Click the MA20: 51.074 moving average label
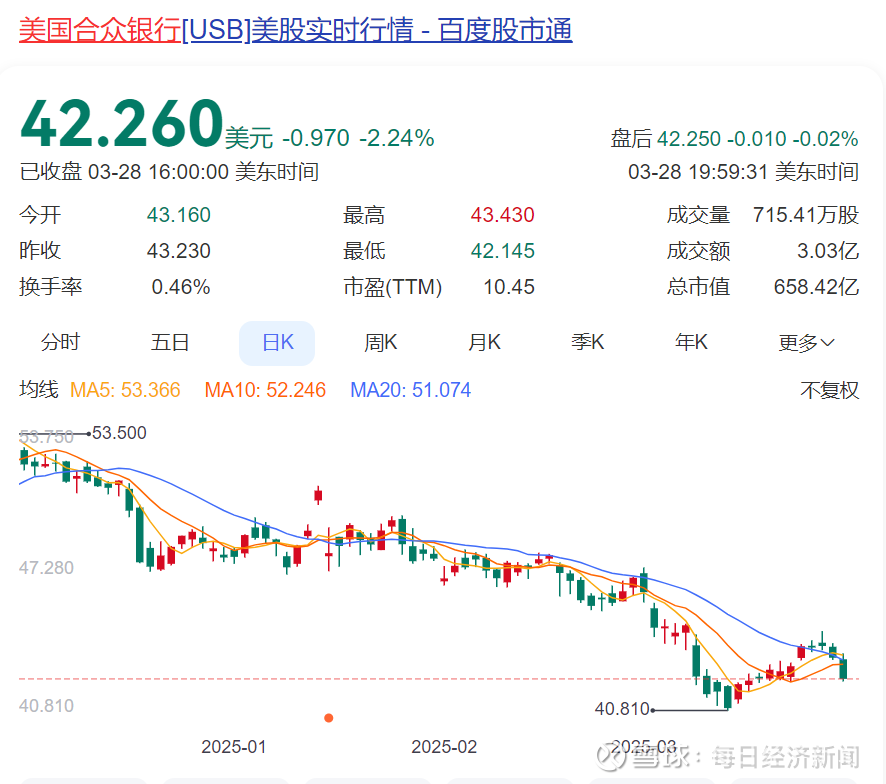 [410, 390]
